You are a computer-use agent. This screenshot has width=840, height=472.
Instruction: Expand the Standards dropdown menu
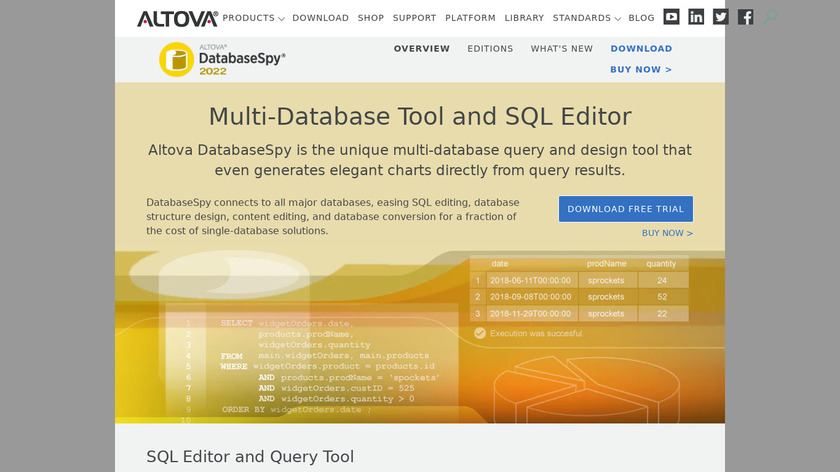pos(586,18)
